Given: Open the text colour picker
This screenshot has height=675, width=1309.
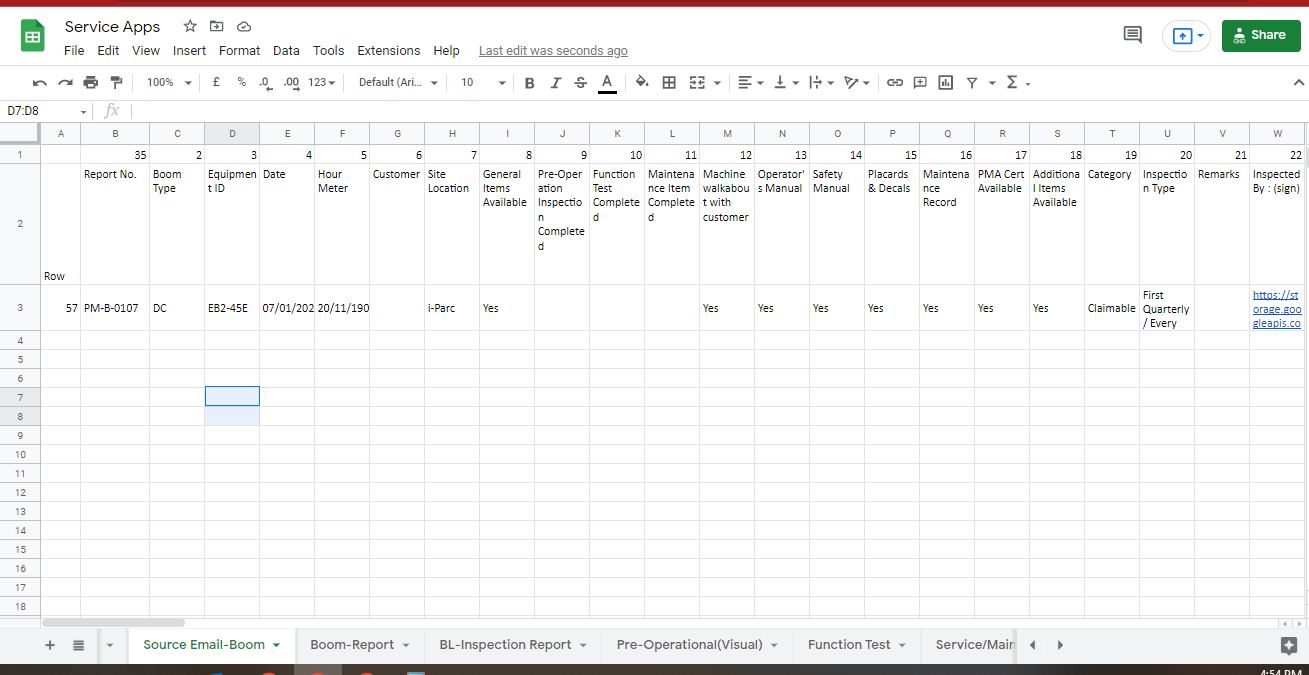Looking at the screenshot, I should click(x=607, y=83).
